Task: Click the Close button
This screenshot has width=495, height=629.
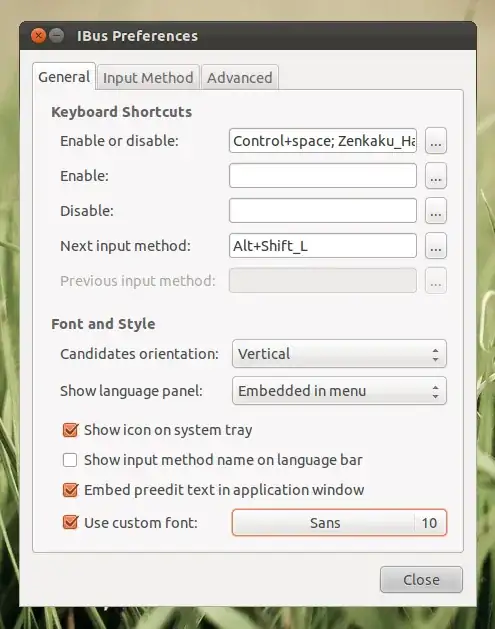Action: (421, 580)
